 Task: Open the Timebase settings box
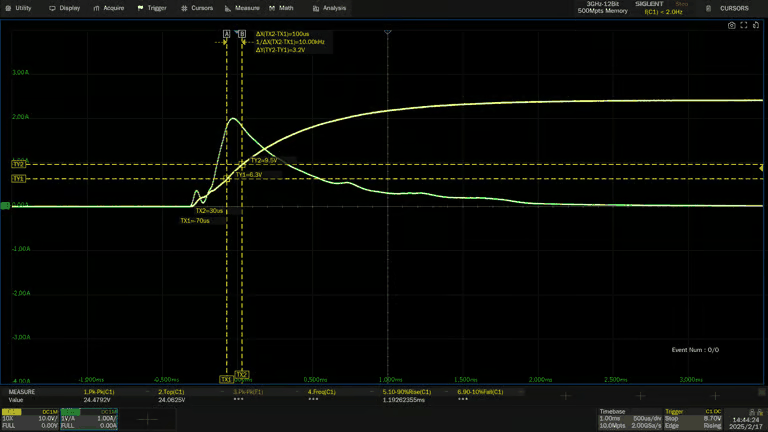pos(630,419)
